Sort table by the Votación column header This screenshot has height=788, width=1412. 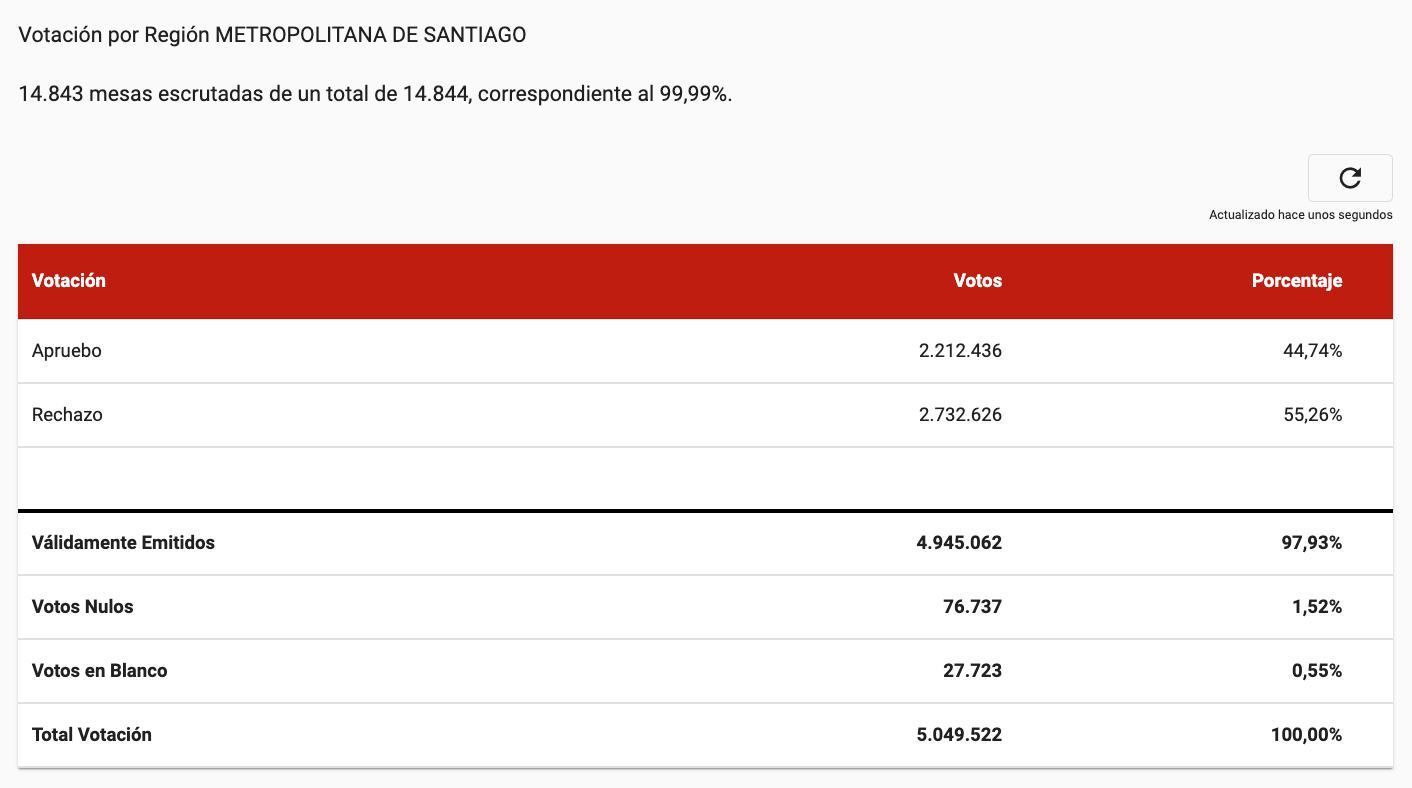(x=69, y=281)
